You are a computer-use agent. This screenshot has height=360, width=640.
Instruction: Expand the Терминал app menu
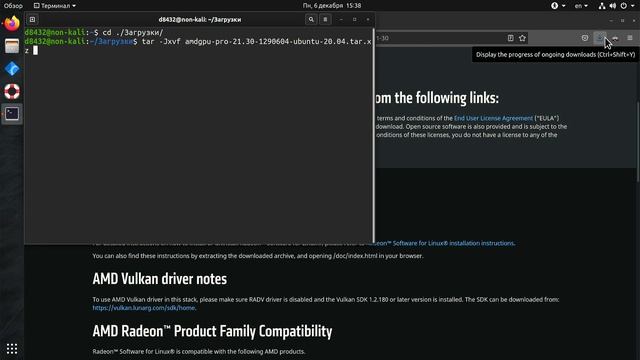(55, 6)
